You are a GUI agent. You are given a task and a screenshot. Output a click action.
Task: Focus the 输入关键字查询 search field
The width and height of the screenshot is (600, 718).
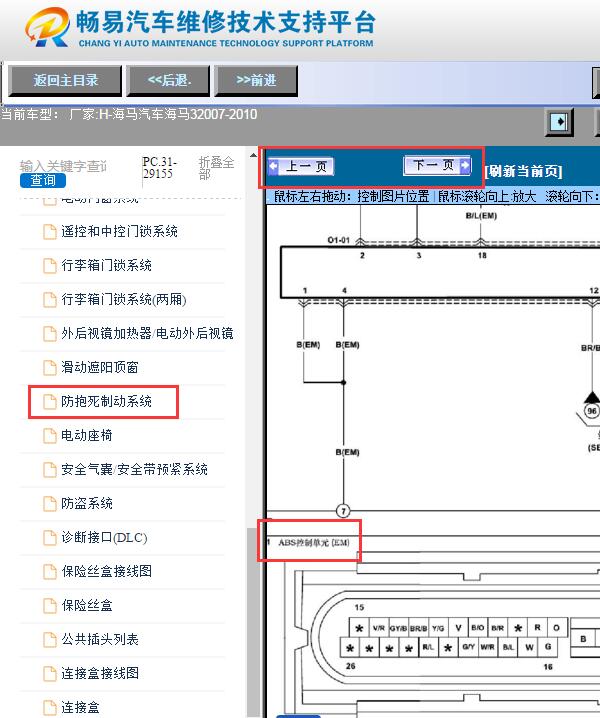[x=63, y=166]
